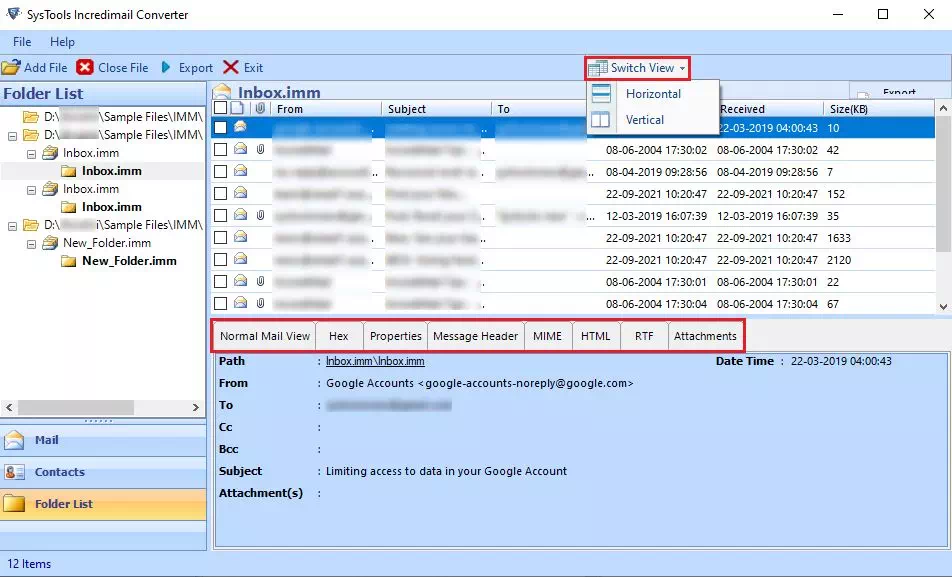Click envelope icon of the 152 KB email
The width and height of the screenshot is (952, 577).
[x=240, y=193]
